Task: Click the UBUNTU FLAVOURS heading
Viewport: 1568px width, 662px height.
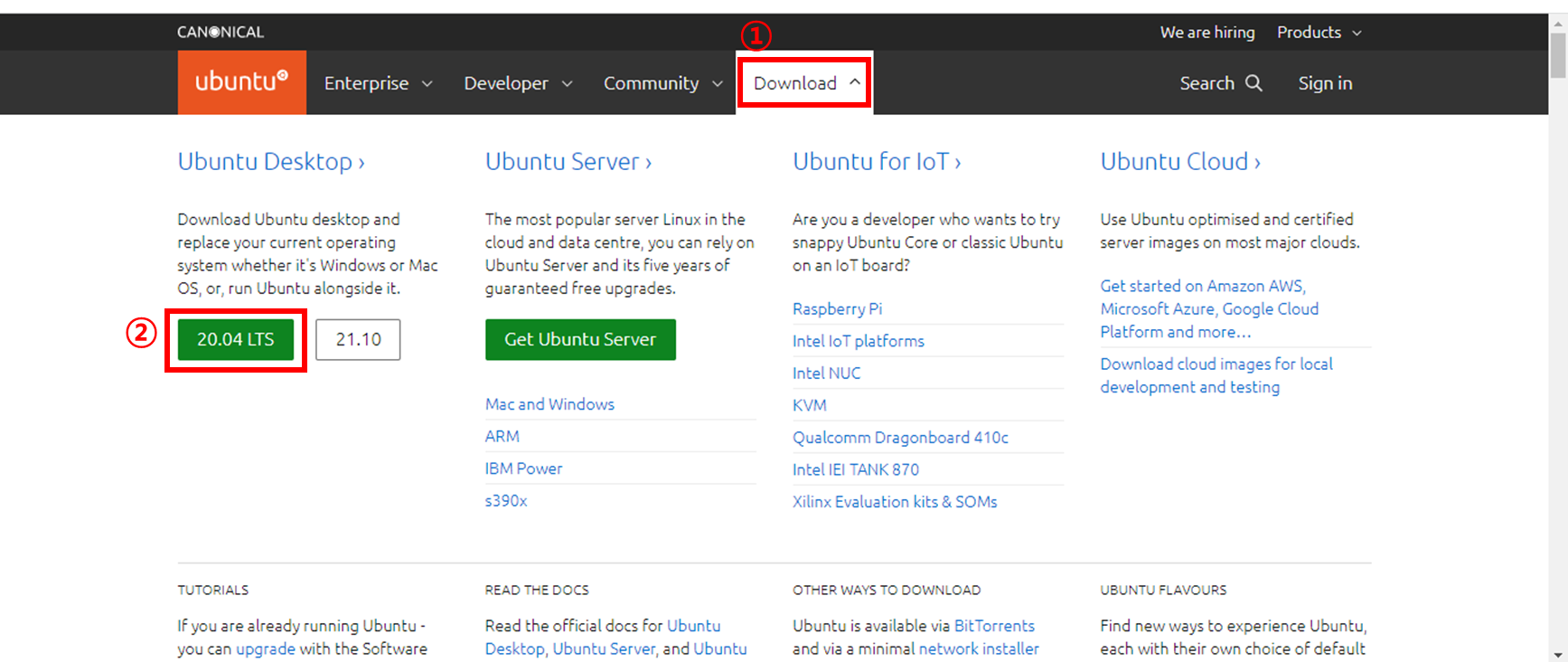Action: (x=1163, y=590)
